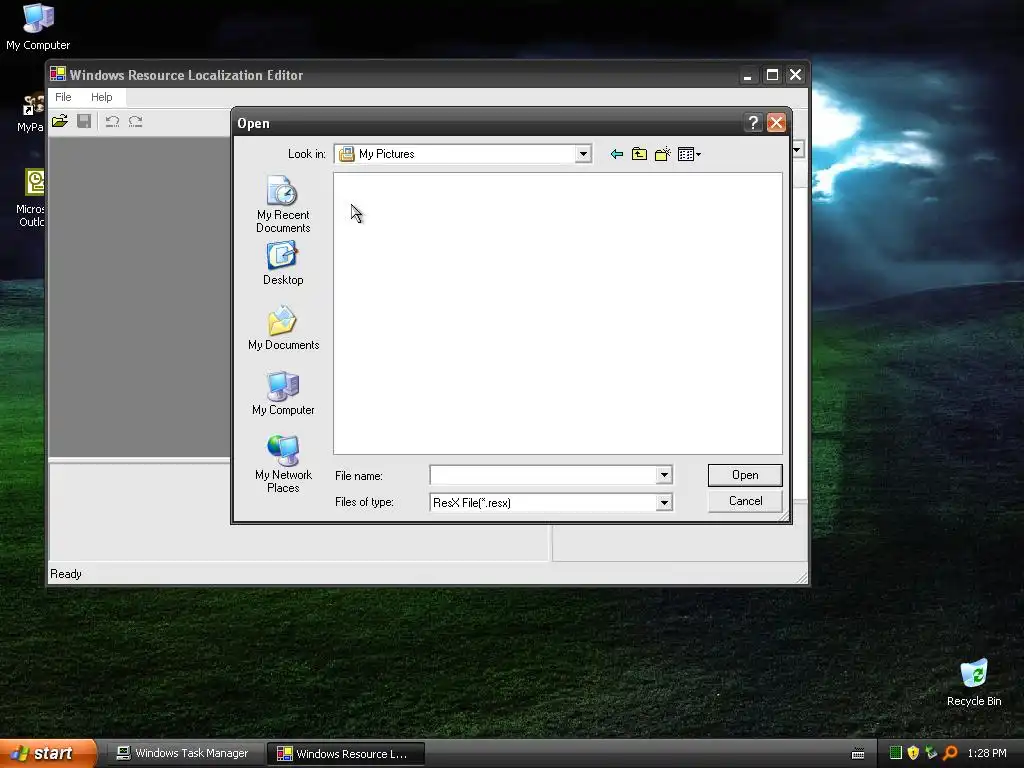Click the Cancel button in dialog
This screenshot has width=1024, height=768.
745,501
